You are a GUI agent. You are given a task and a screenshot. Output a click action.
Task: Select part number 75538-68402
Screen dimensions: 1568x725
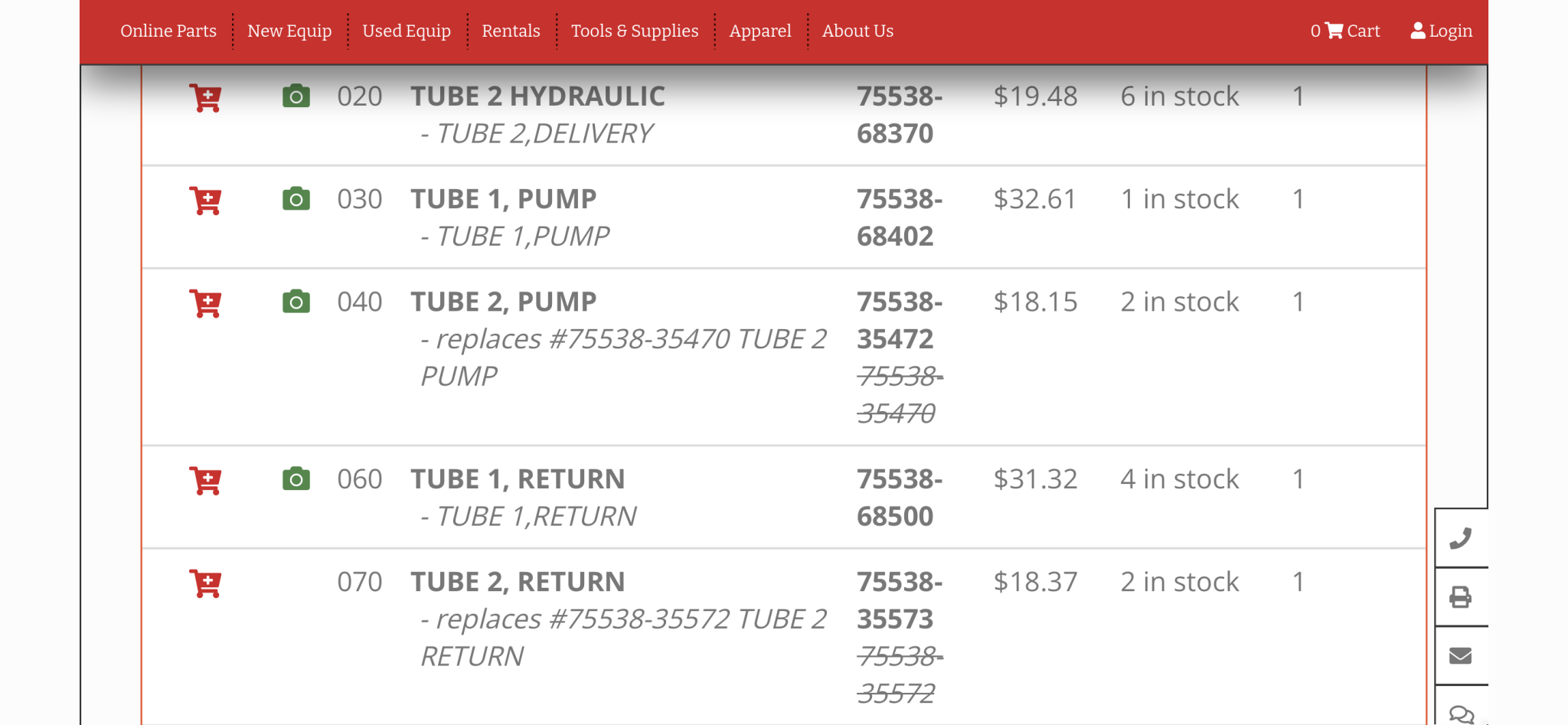[x=899, y=217]
